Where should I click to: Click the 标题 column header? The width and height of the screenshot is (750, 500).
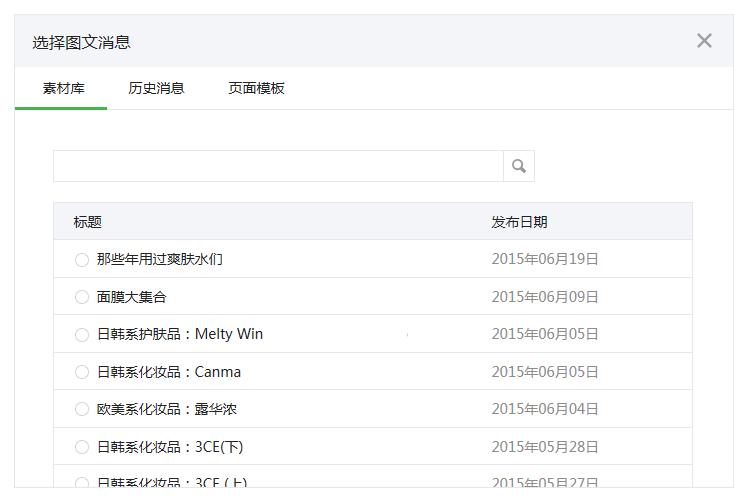(x=87, y=222)
